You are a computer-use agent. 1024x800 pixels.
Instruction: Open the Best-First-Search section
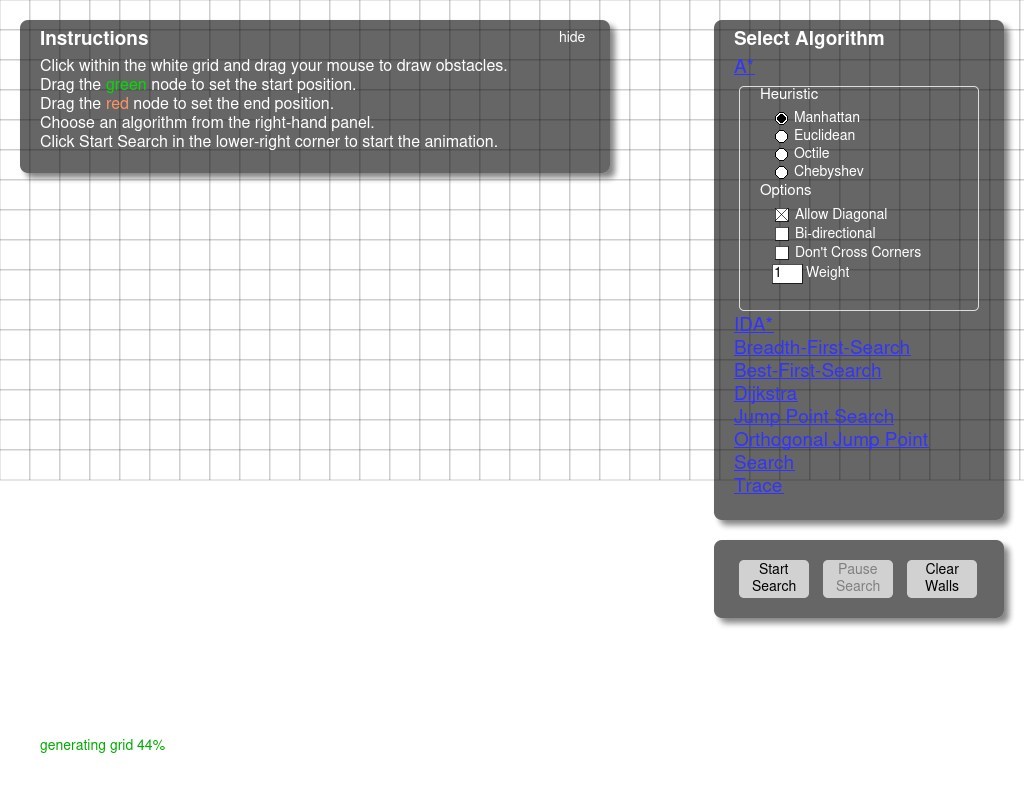(807, 371)
